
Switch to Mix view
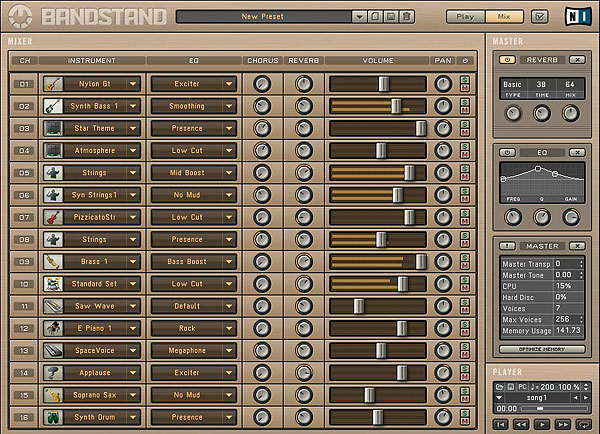click(504, 16)
